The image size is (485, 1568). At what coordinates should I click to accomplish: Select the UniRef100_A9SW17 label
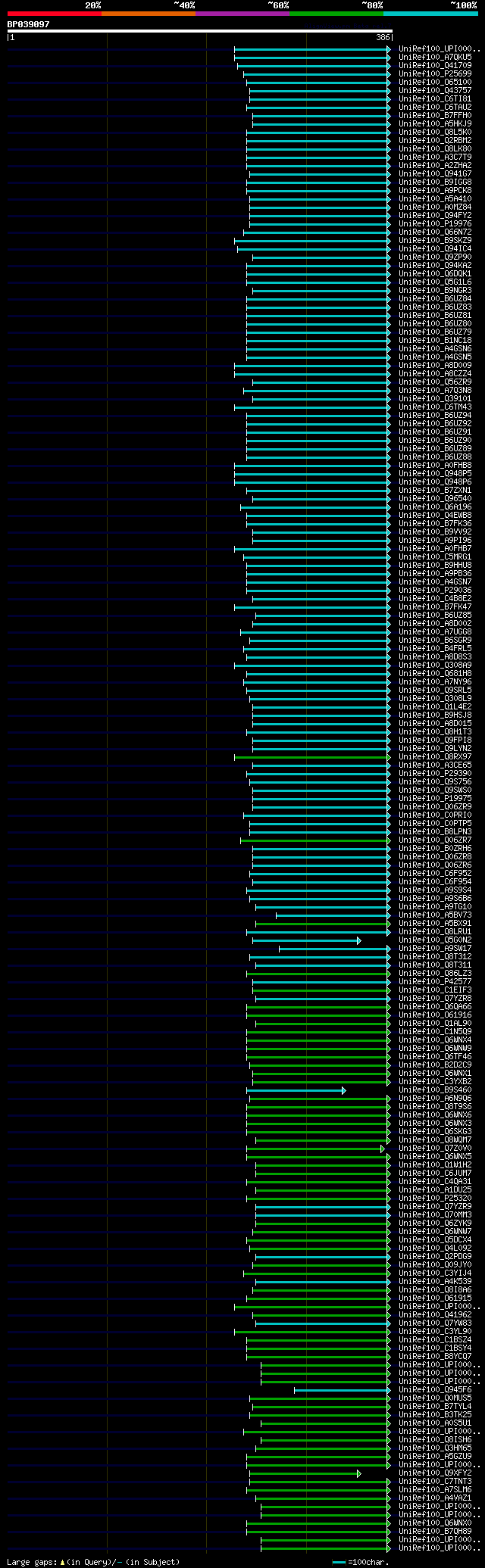[435, 948]
